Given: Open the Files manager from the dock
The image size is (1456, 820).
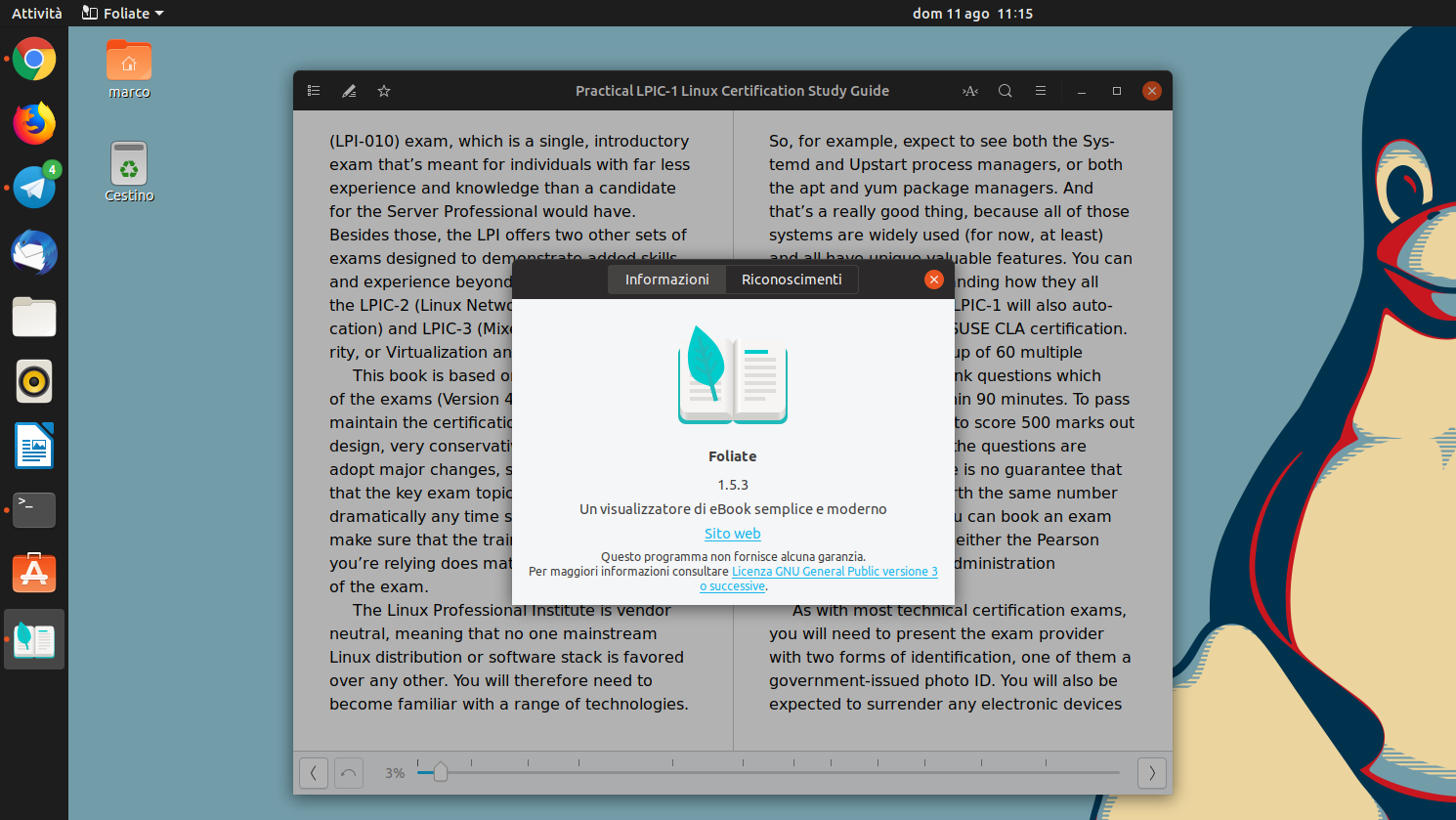Looking at the screenshot, I should tap(34, 318).
